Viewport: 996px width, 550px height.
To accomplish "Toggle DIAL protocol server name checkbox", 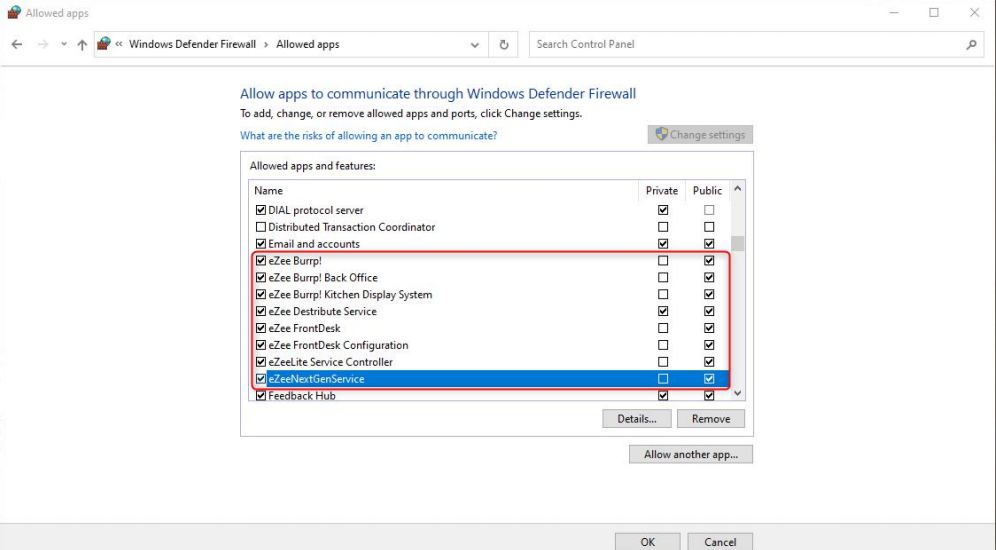I will [x=260, y=210].
